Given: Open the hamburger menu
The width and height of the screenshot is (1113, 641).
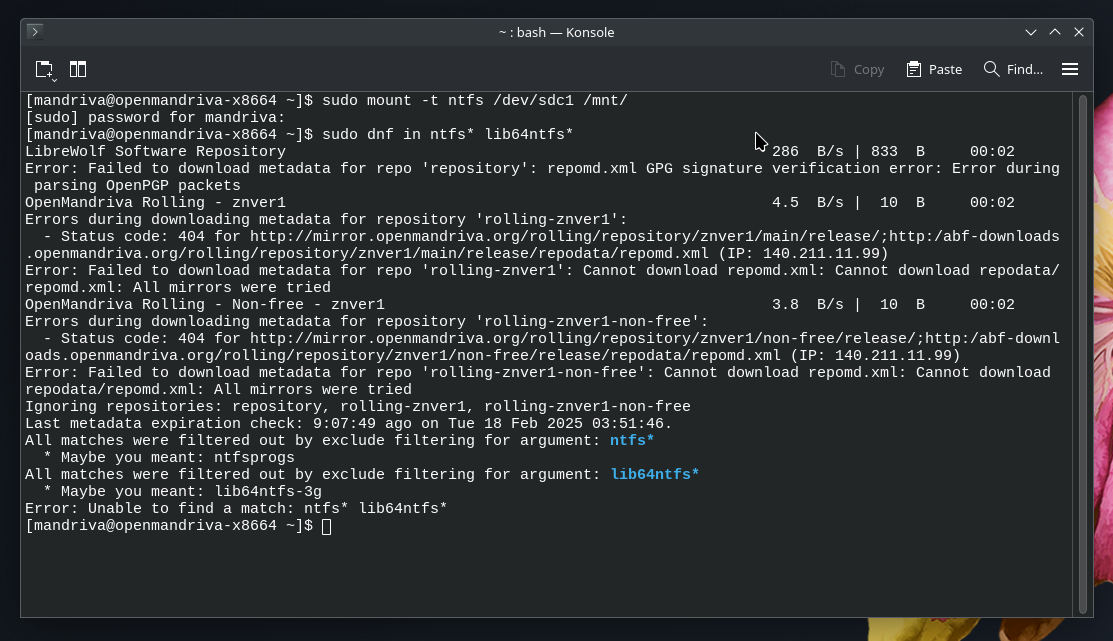Looking at the screenshot, I should pos(1070,70).
